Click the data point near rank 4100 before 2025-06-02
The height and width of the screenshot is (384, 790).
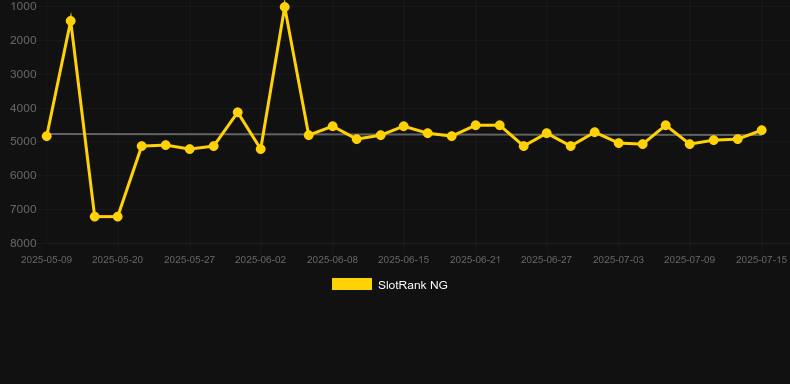[238, 112]
